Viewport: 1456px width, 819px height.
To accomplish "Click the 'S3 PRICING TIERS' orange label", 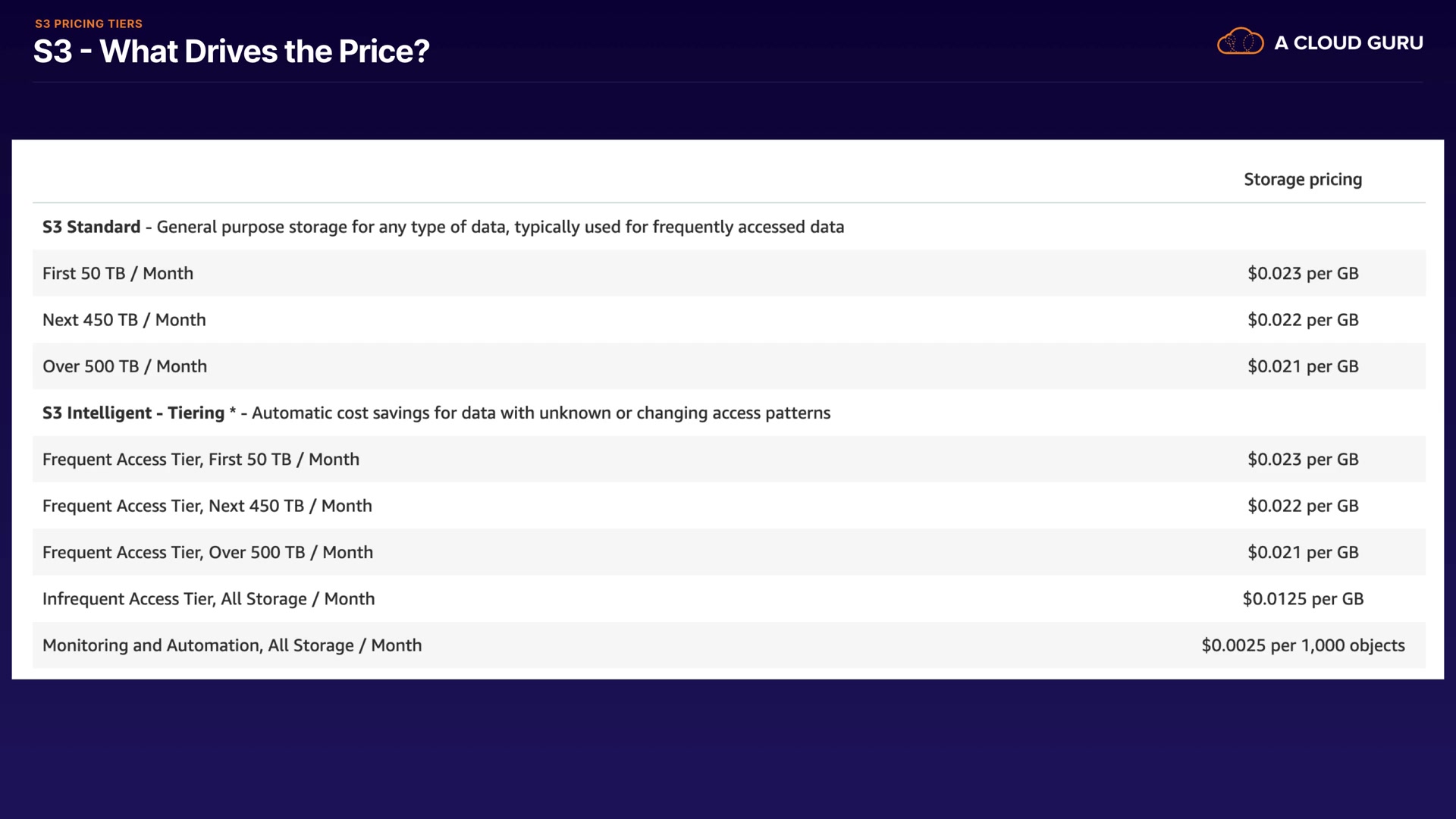I will click(x=89, y=24).
